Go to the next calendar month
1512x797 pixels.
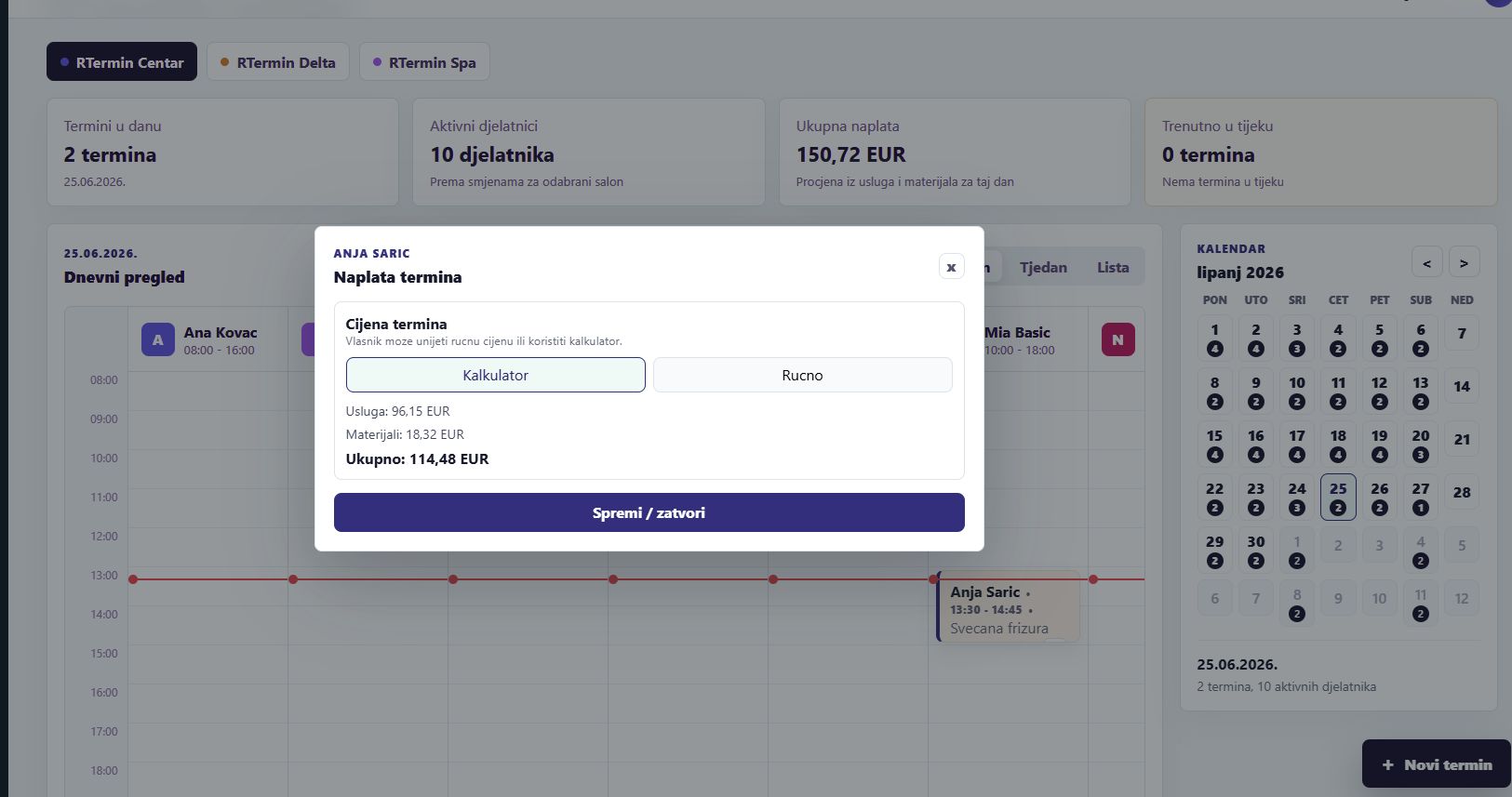tap(1464, 262)
